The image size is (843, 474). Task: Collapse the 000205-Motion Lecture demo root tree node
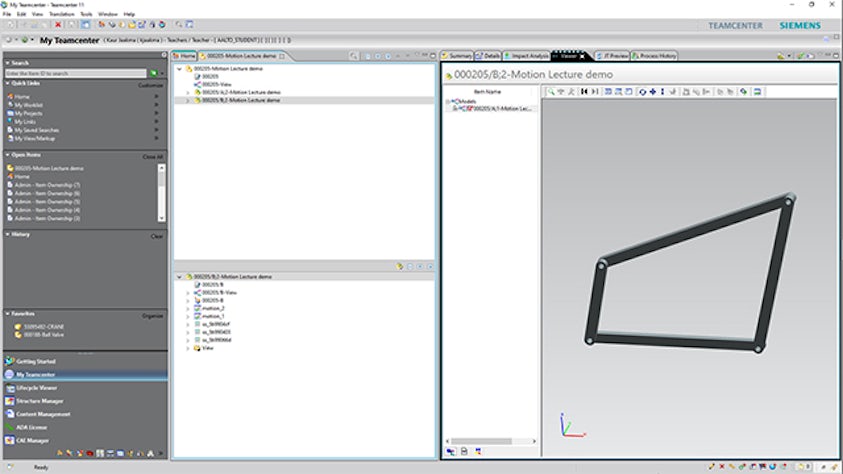coord(180,69)
